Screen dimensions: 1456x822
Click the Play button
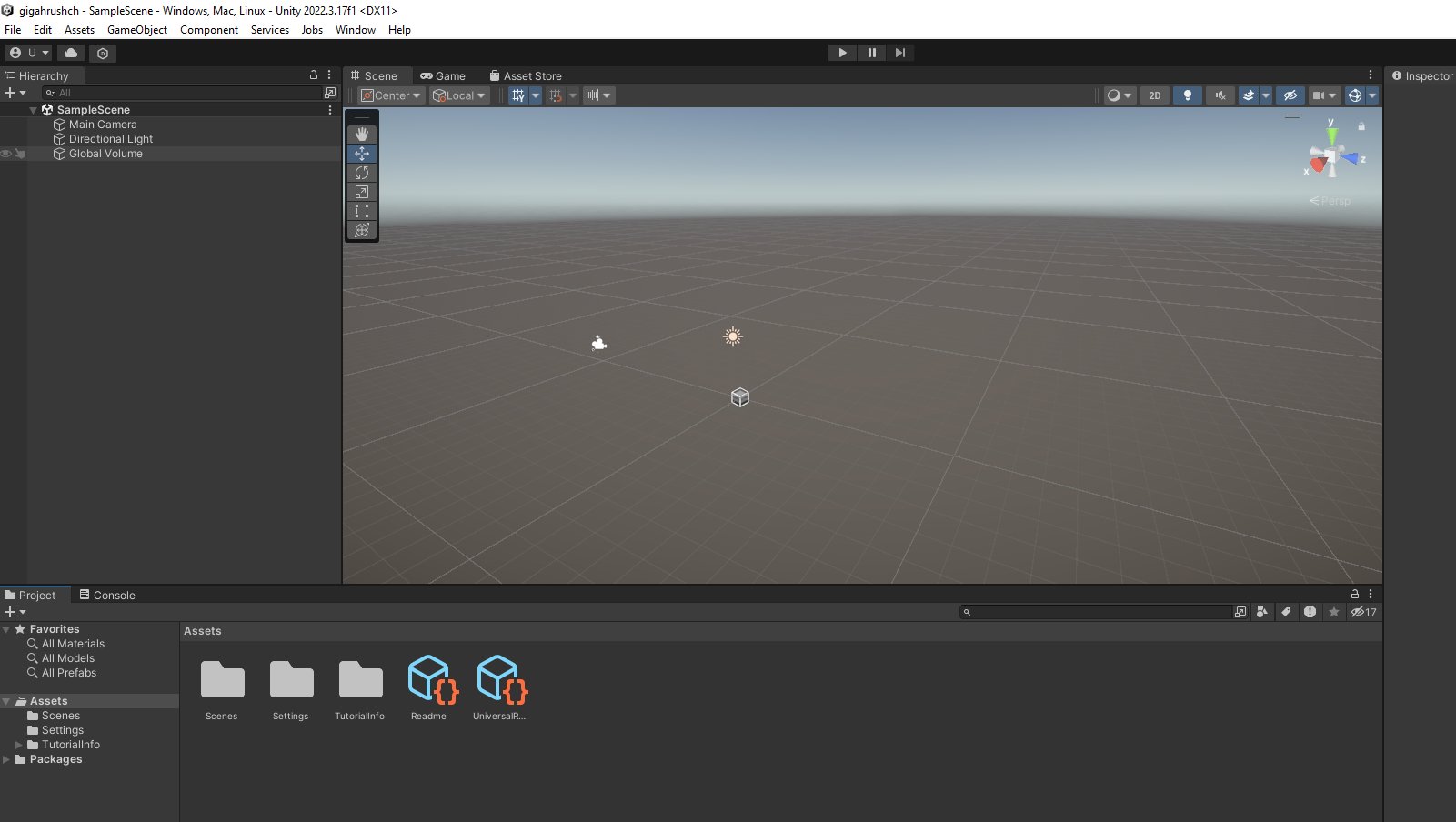(842, 53)
